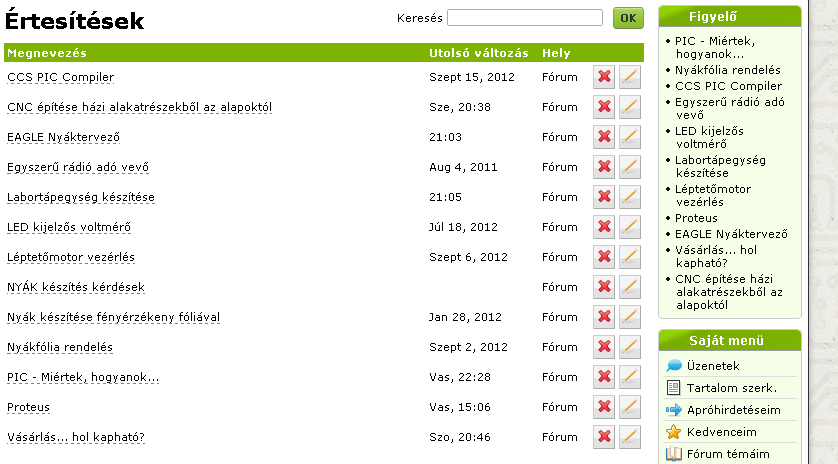Delete the CCS PIC Compiler notification
The width and height of the screenshot is (838, 464).
pyautogui.click(x=604, y=77)
